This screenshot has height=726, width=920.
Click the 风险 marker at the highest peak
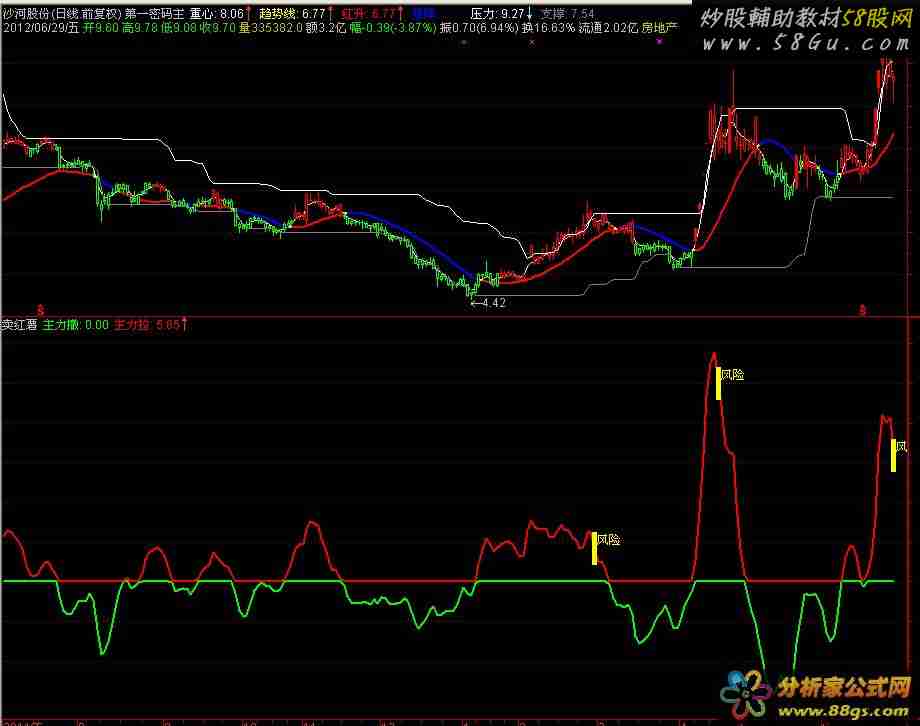point(732,374)
